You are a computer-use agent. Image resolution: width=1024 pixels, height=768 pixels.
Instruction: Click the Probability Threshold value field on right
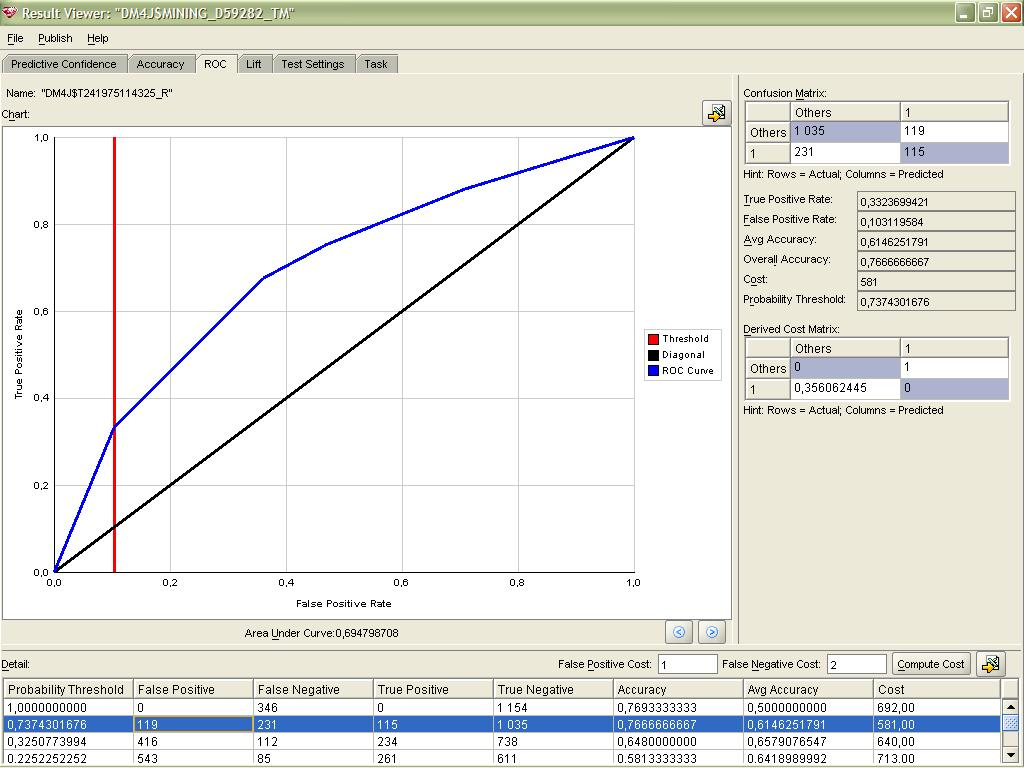(936, 302)
